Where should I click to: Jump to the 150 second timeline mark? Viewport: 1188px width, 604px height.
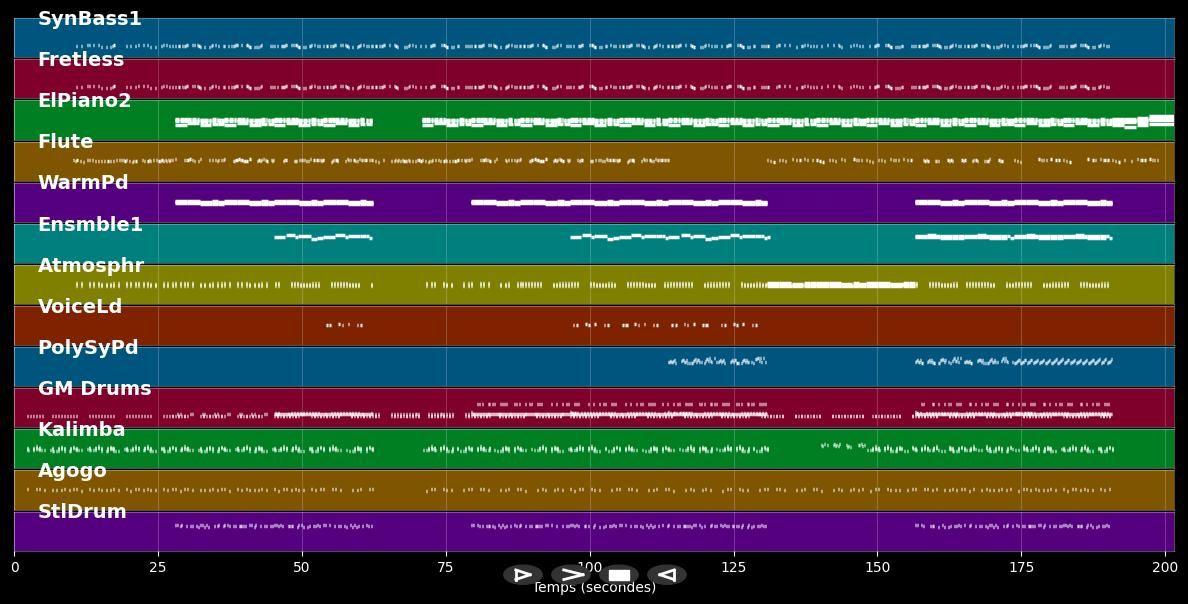coord(877,568)
